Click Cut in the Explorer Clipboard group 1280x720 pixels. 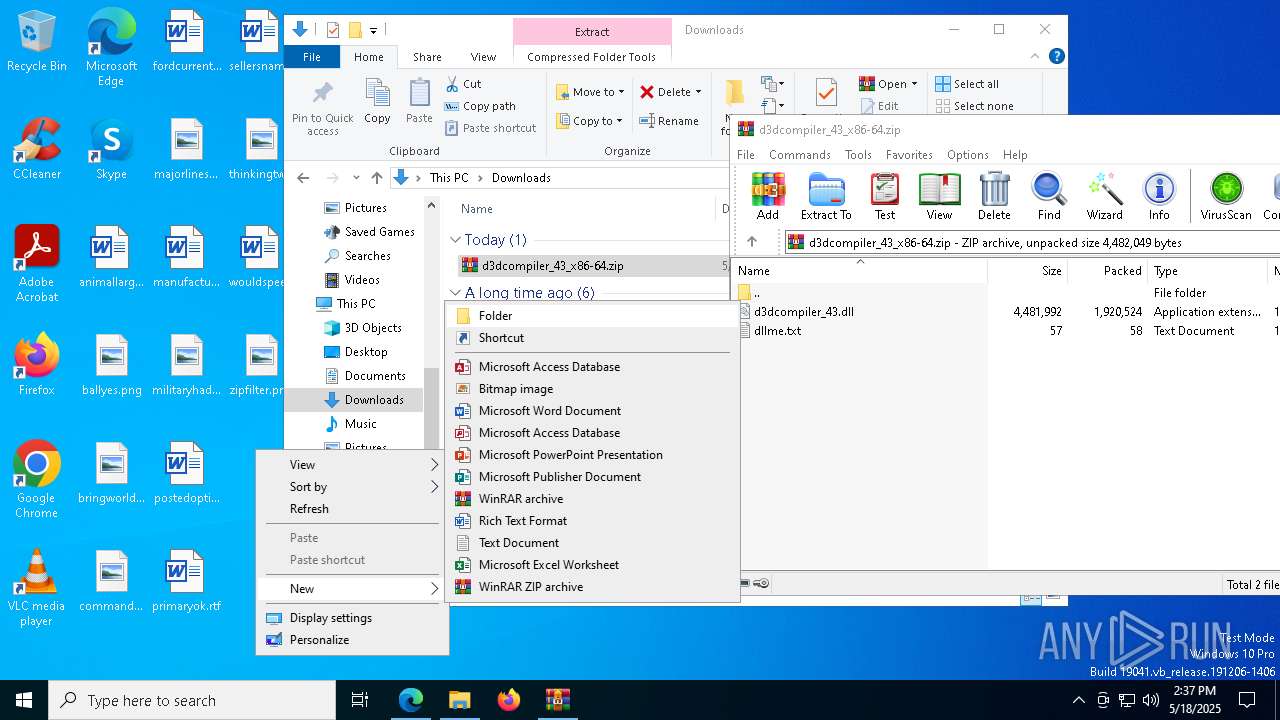click(463, 84)
